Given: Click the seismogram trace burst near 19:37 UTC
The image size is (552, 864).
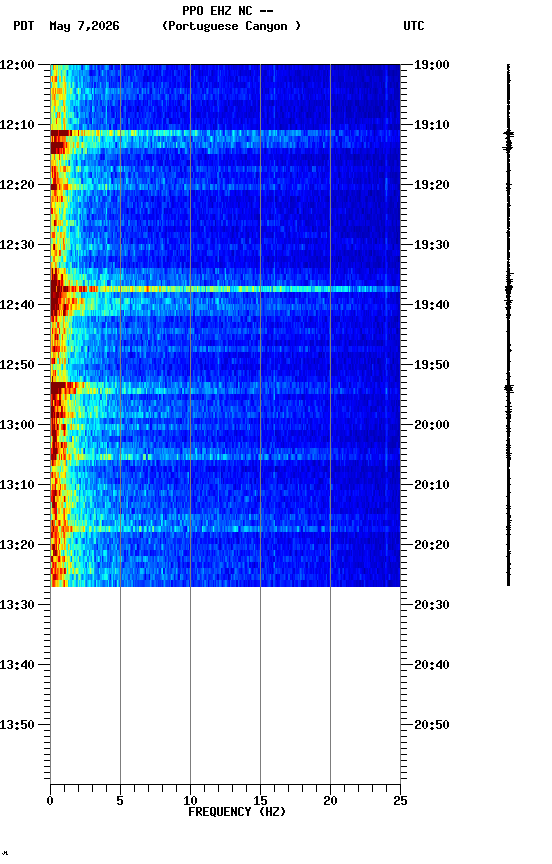Looking at the screenshot, I should pos(508,289).
